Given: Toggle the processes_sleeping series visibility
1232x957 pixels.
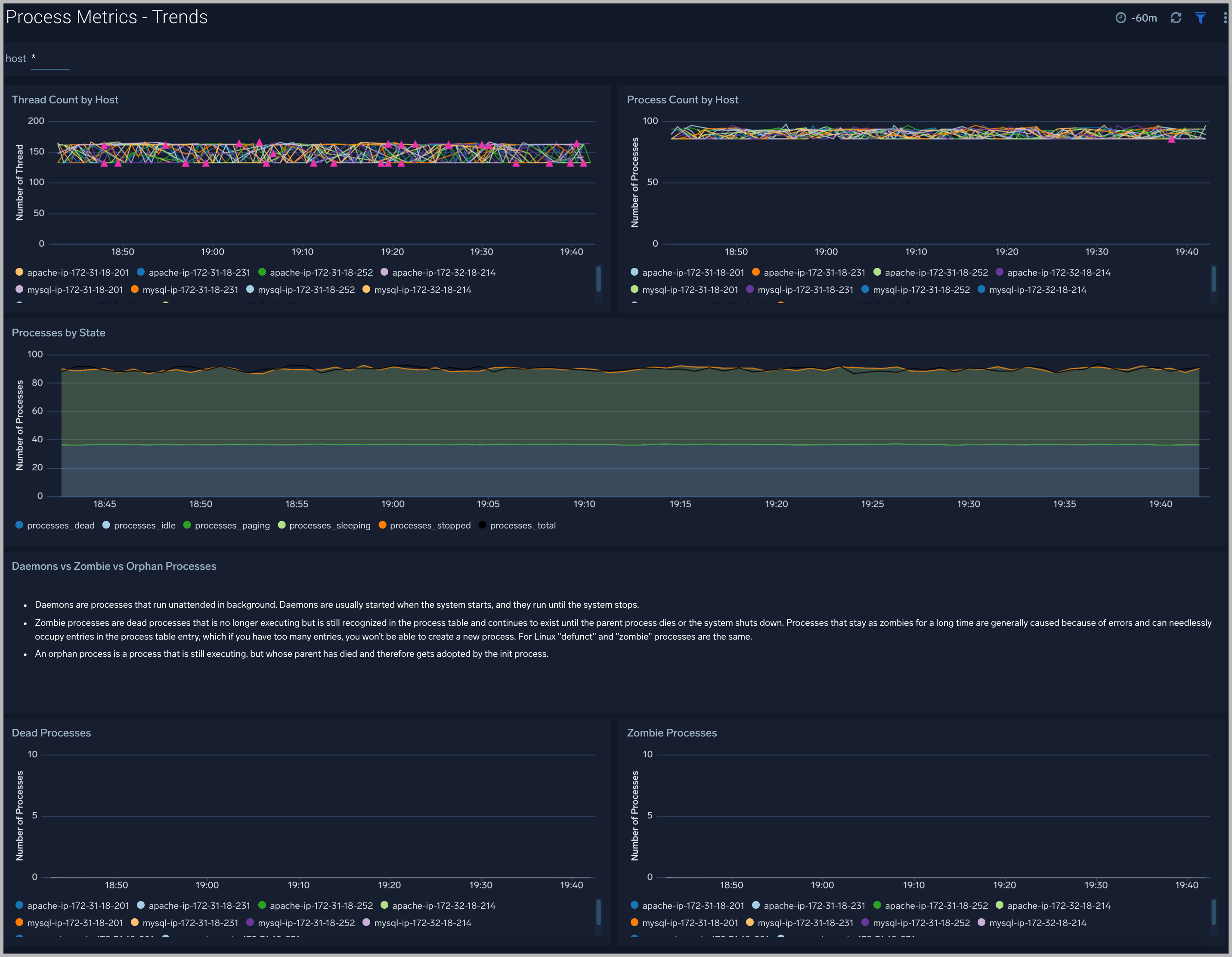Looking at the screenshot, I should [282, 525].
